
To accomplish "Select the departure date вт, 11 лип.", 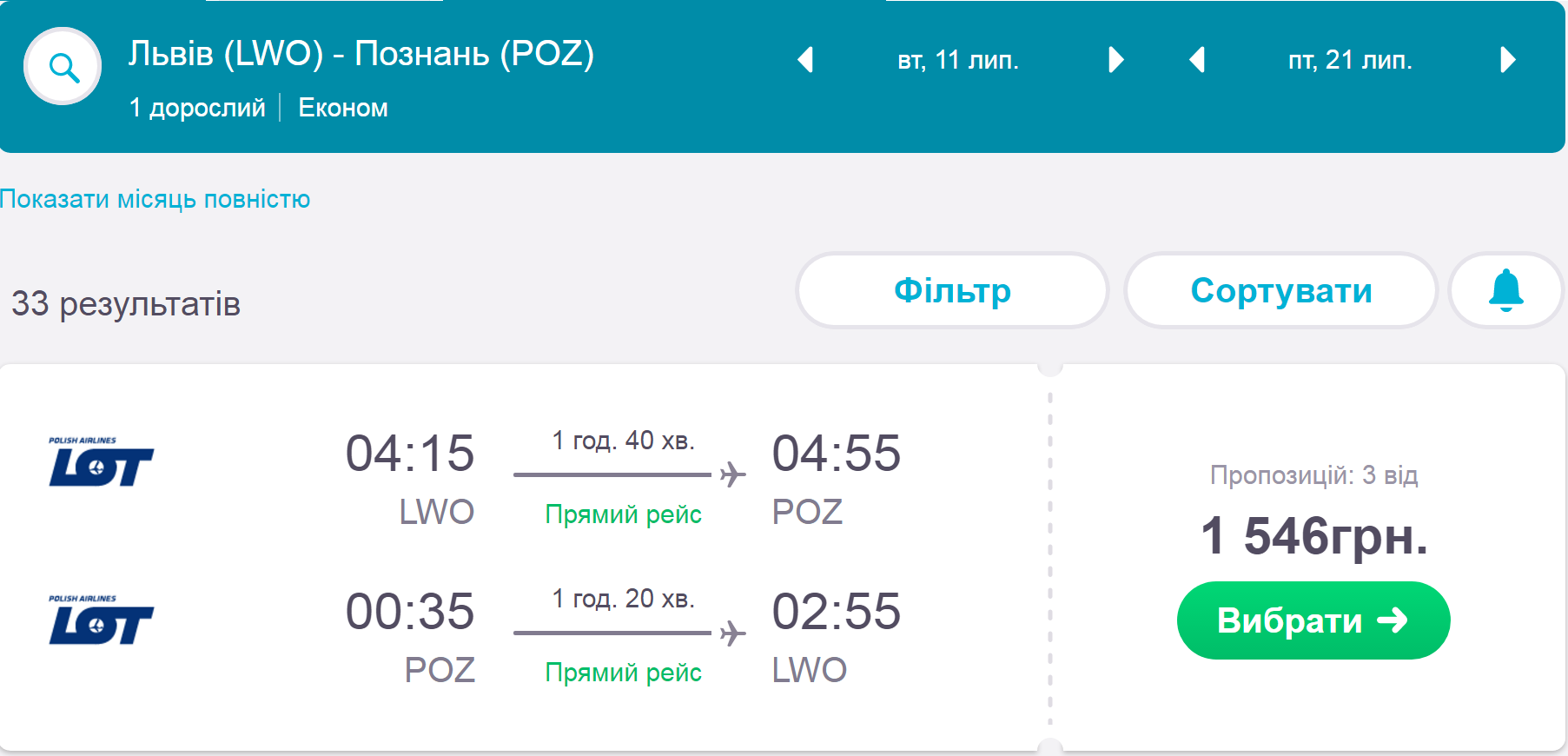I will point(958,60).
